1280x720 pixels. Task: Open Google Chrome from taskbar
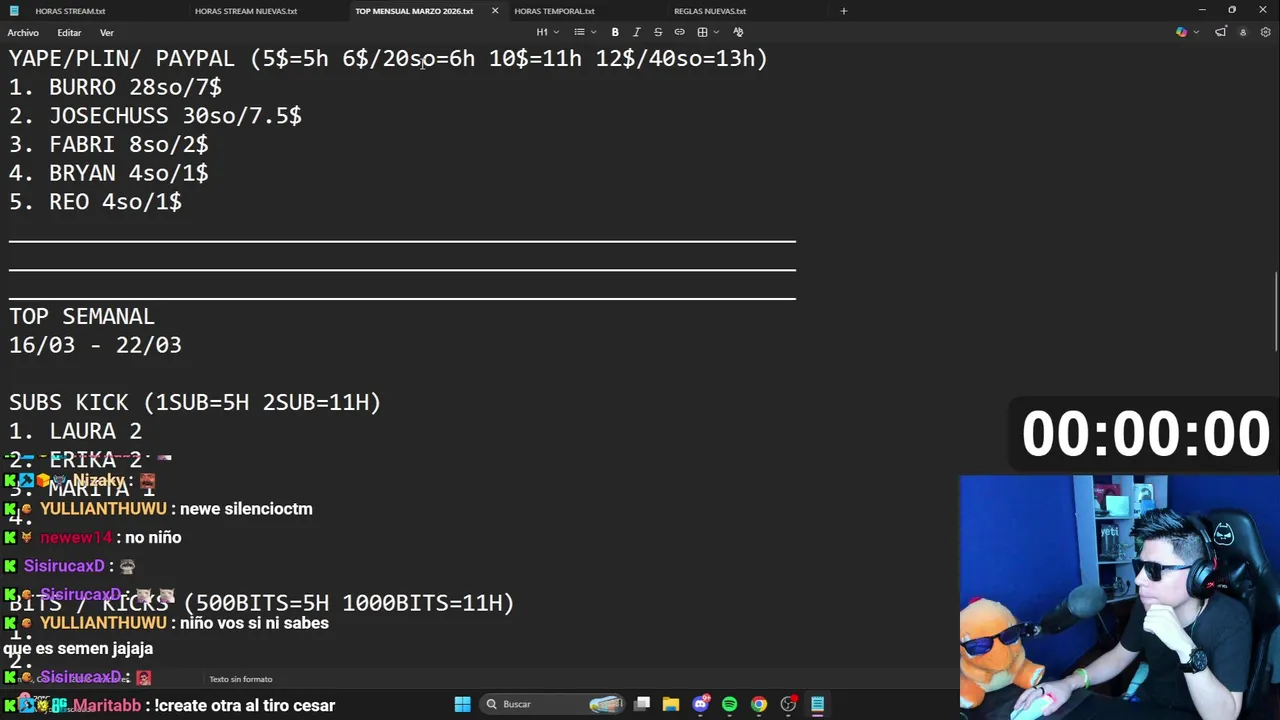[x=759, y=704]
